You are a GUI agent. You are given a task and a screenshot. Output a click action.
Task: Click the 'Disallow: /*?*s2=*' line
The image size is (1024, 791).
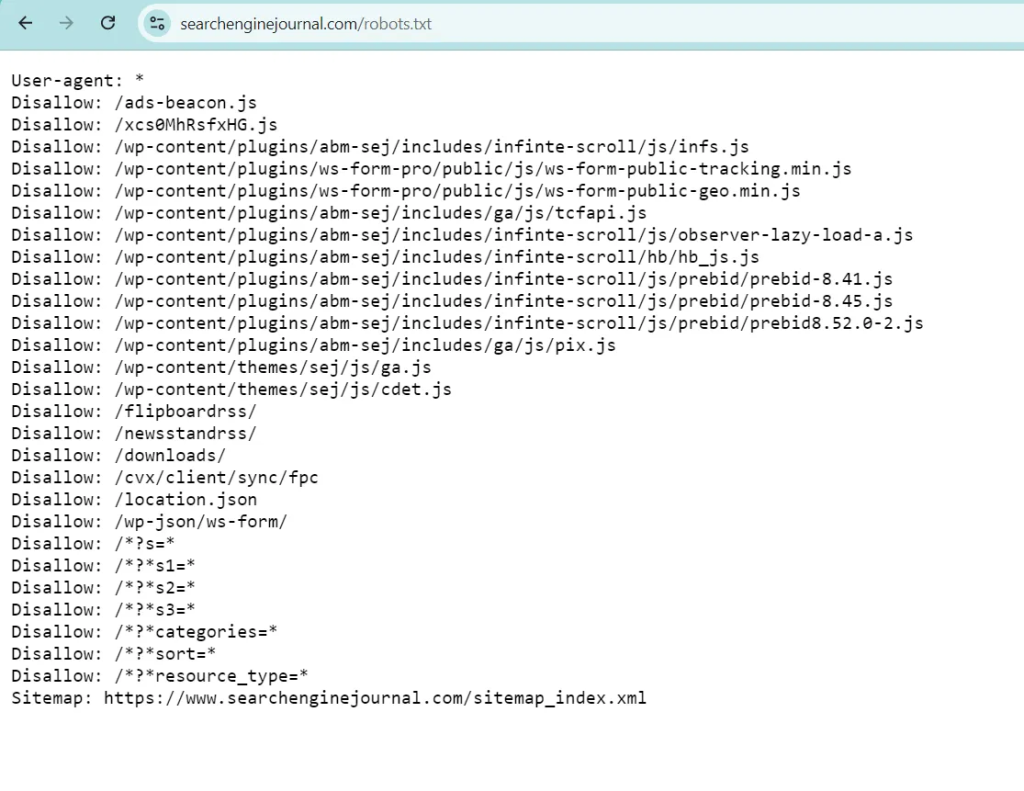[103, 588]
